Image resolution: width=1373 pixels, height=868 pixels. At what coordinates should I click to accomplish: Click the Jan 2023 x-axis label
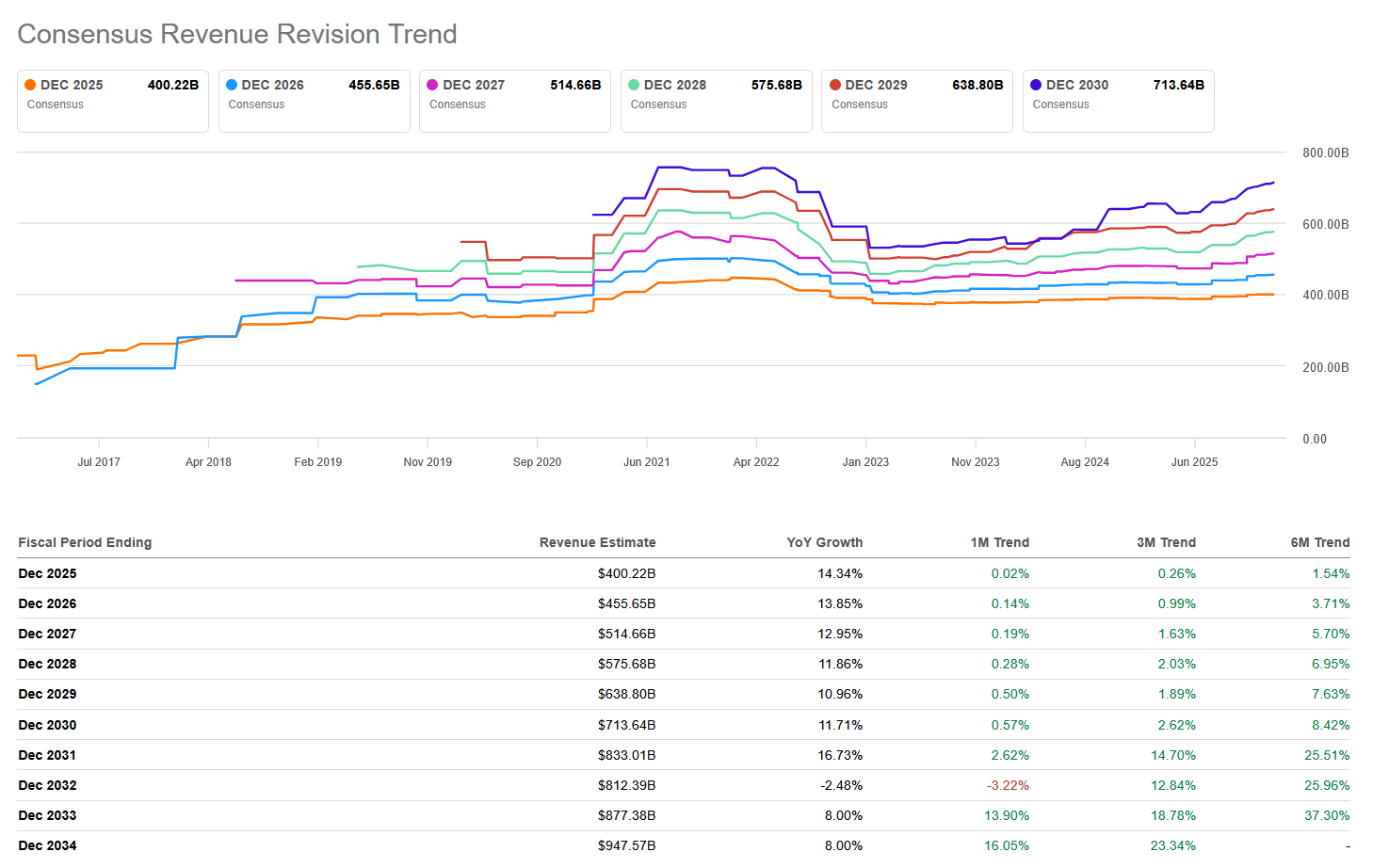(865, 462)
